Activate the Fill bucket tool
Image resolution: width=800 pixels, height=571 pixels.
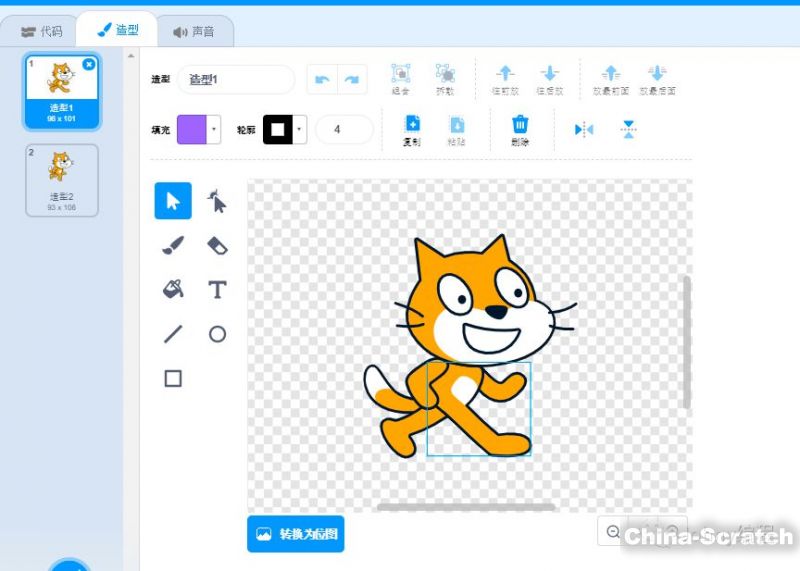[x=173, y=289]
